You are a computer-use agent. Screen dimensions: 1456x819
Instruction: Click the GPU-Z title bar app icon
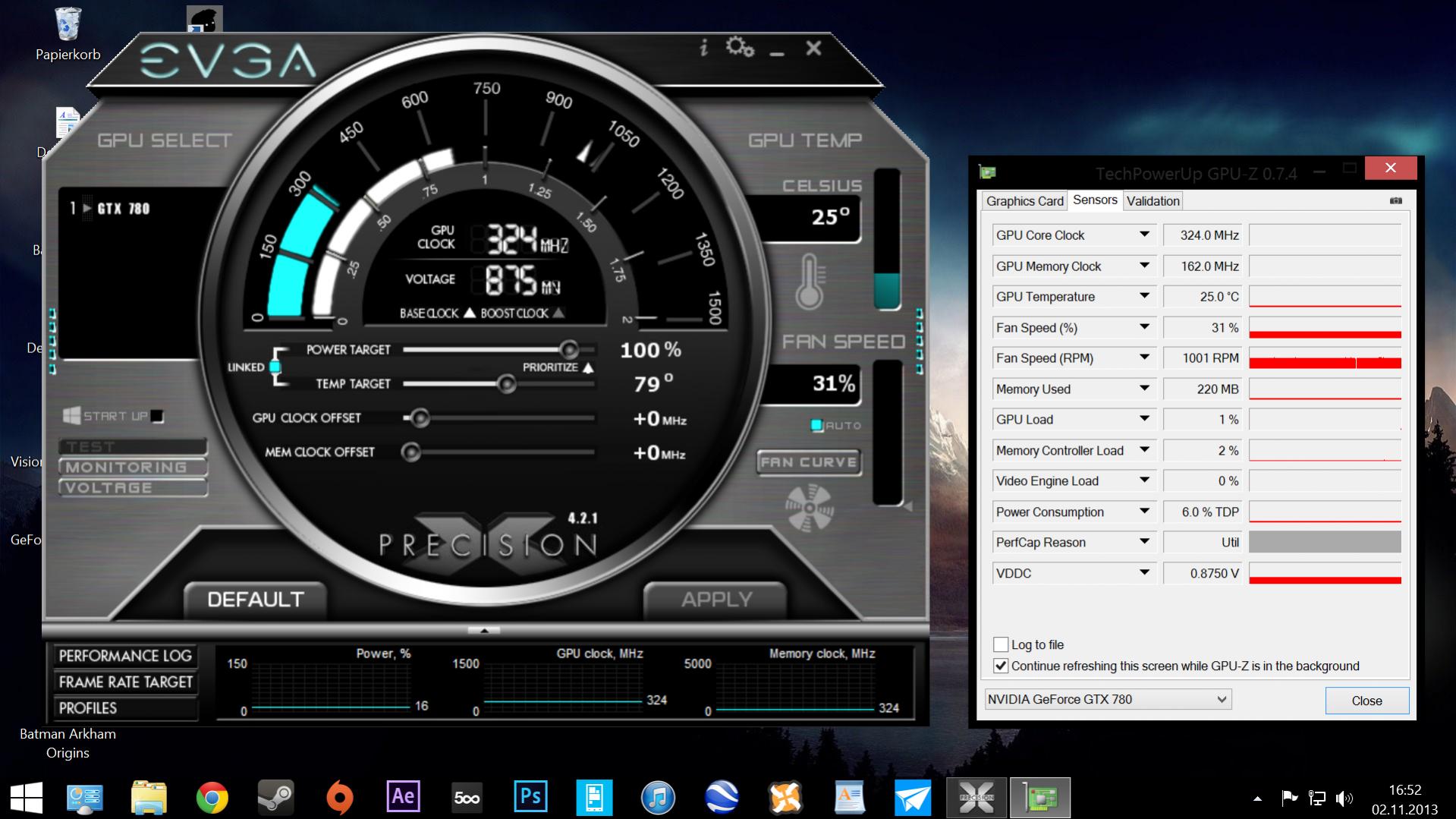(987, 172)
